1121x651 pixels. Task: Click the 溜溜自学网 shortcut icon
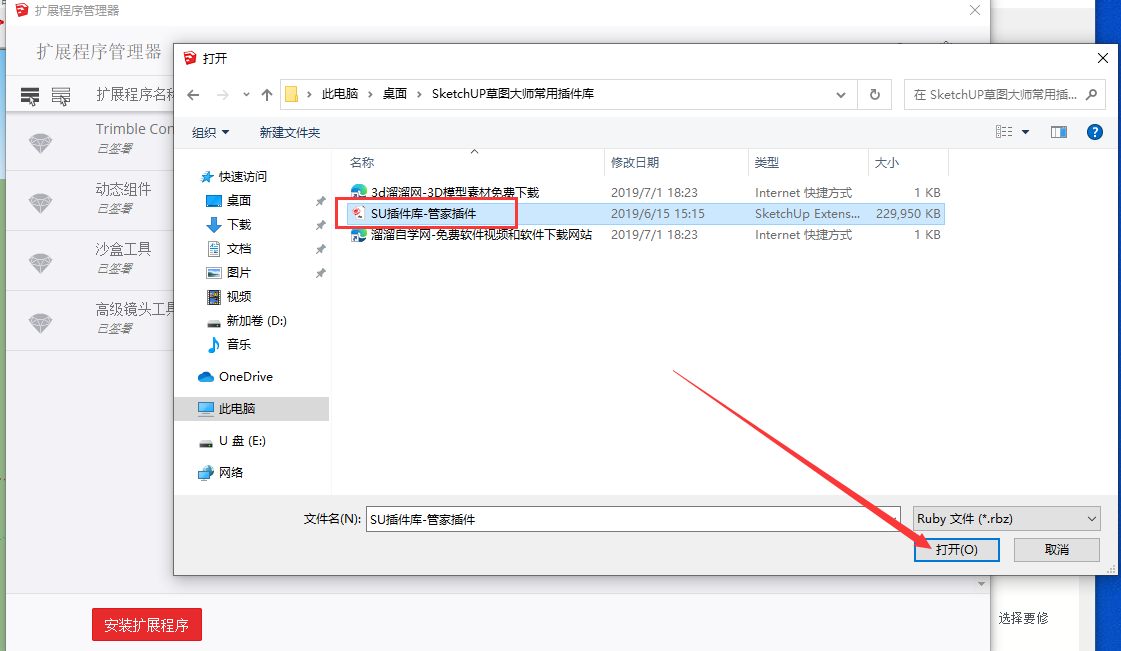(359, 234)
